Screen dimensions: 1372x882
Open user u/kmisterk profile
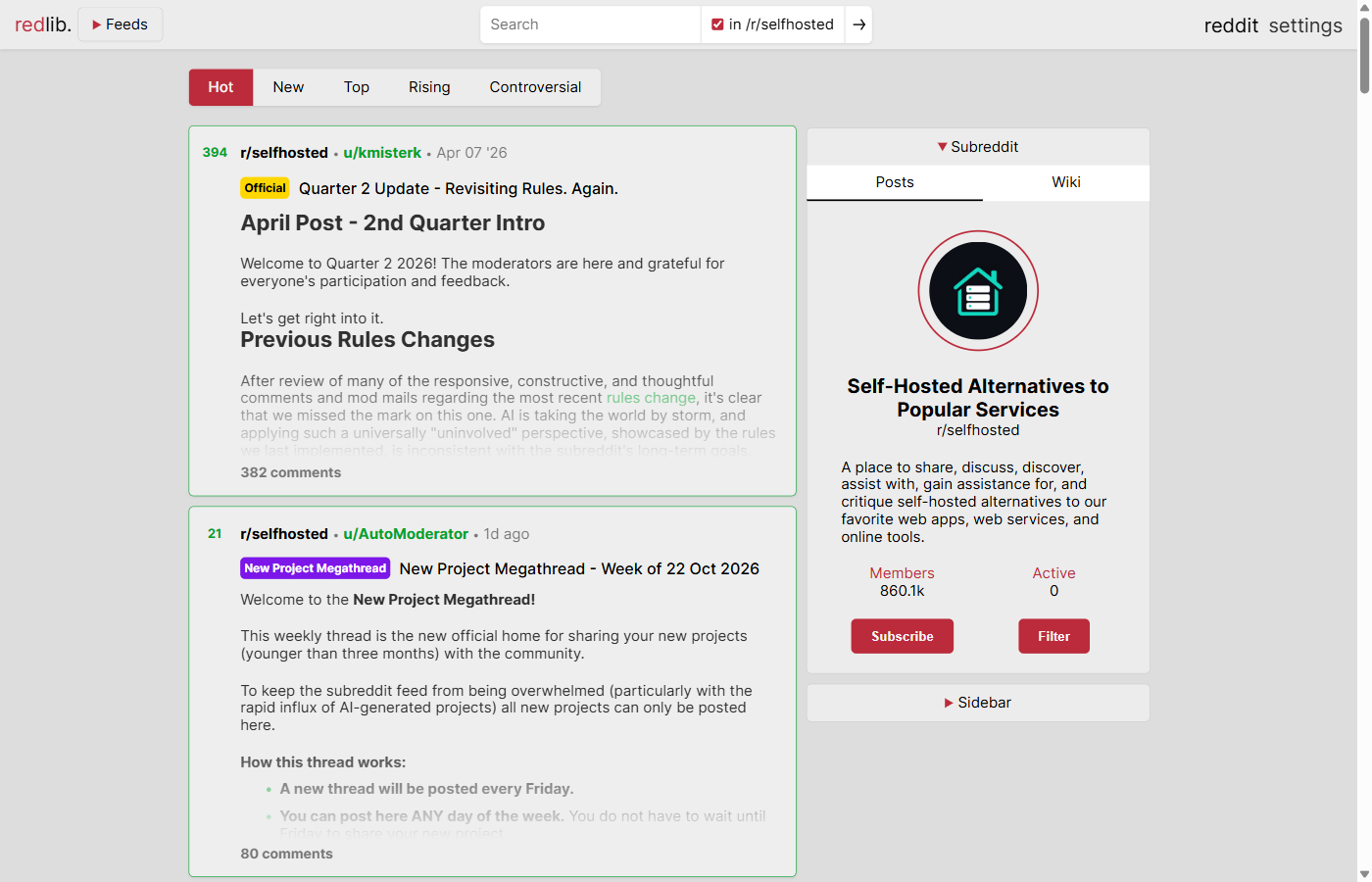(x=382, y=153)
